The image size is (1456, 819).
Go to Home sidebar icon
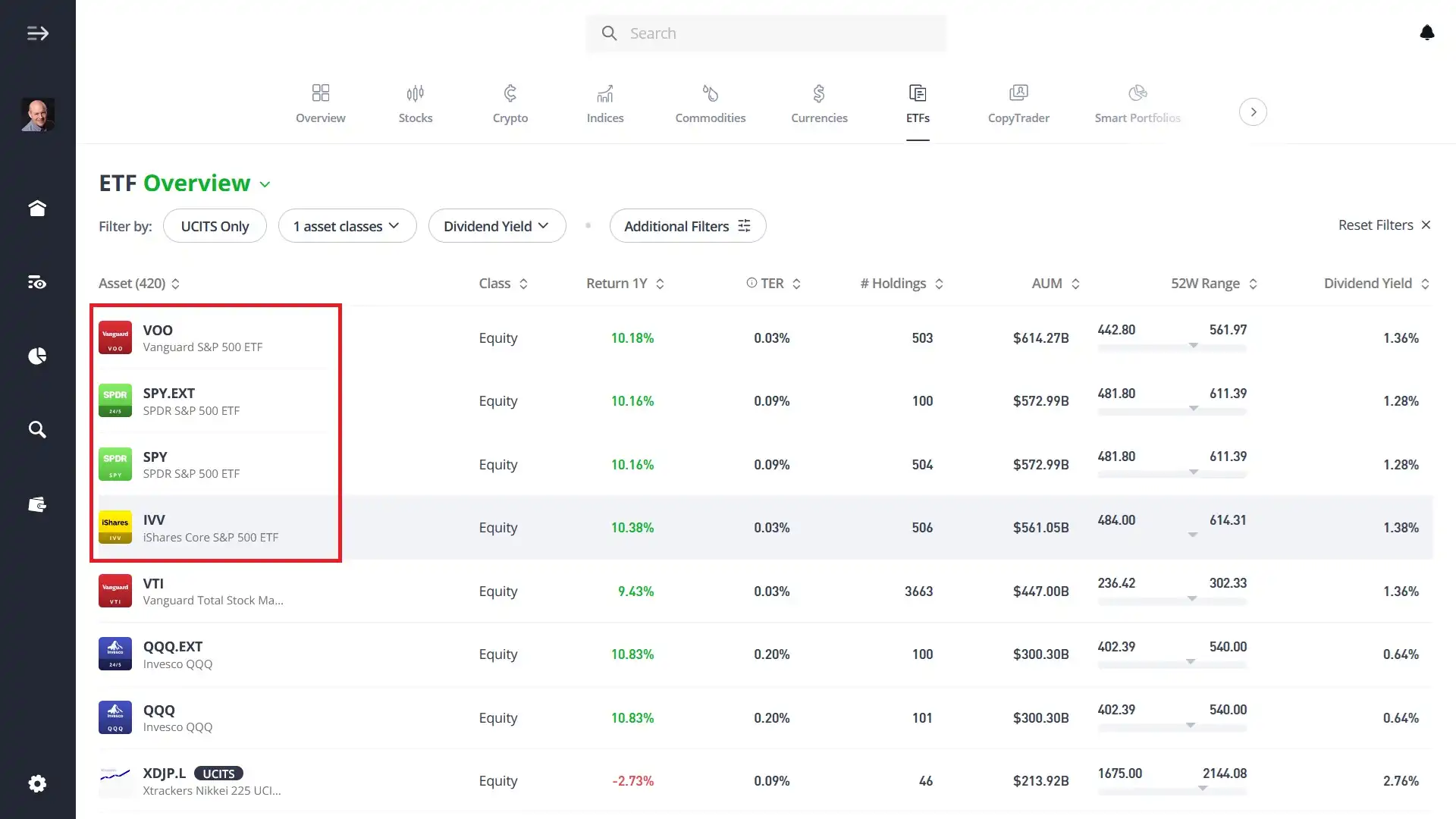(37, 208)
